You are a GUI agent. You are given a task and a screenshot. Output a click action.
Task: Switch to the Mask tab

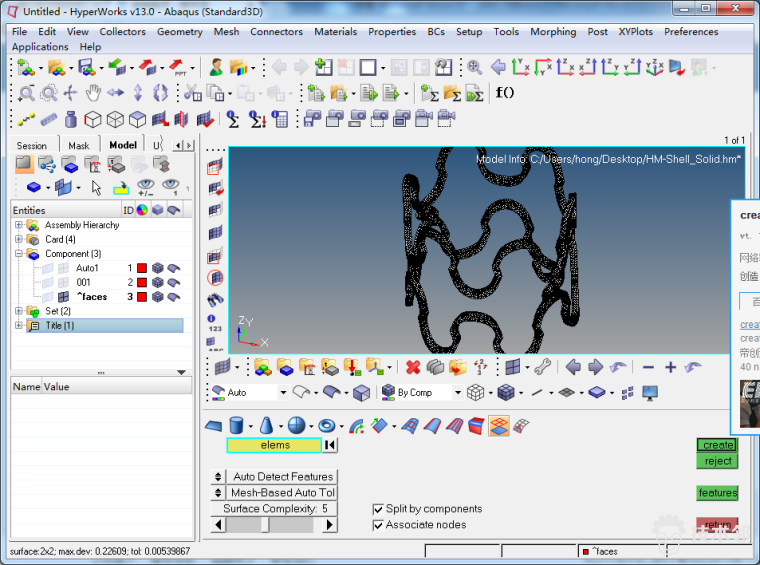point(78,145)
